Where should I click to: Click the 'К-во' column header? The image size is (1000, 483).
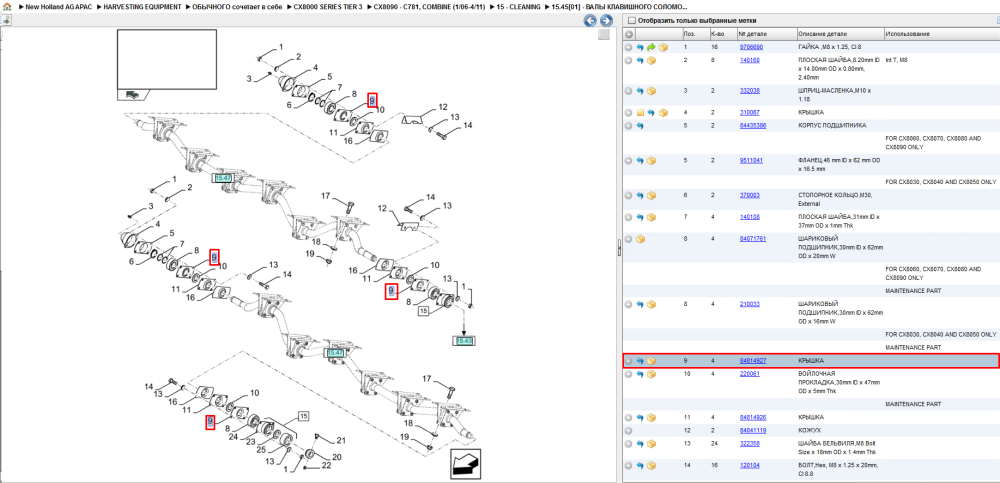coord(722,34)
